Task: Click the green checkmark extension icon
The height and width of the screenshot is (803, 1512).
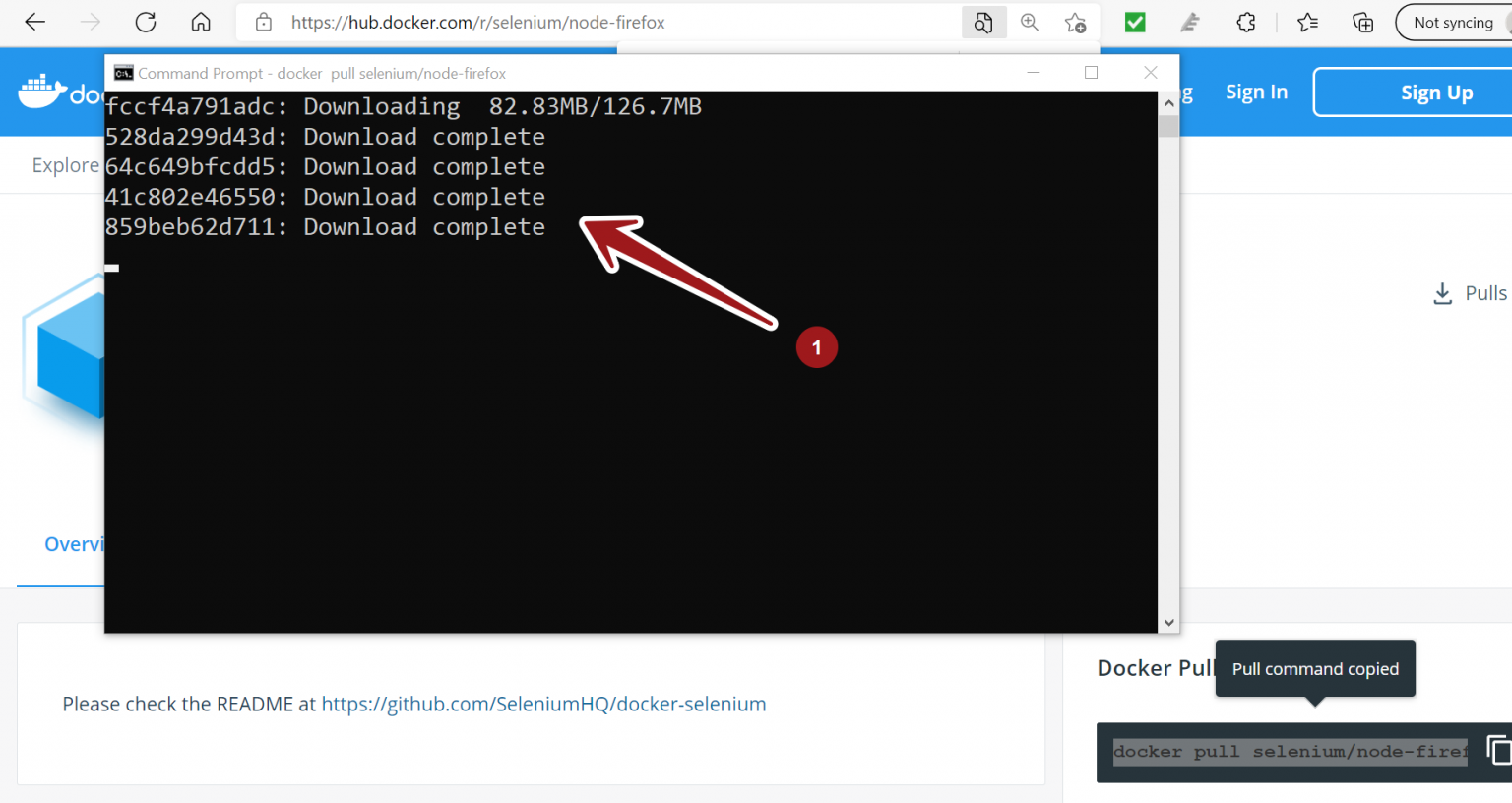Action: tap(1135, 22)
